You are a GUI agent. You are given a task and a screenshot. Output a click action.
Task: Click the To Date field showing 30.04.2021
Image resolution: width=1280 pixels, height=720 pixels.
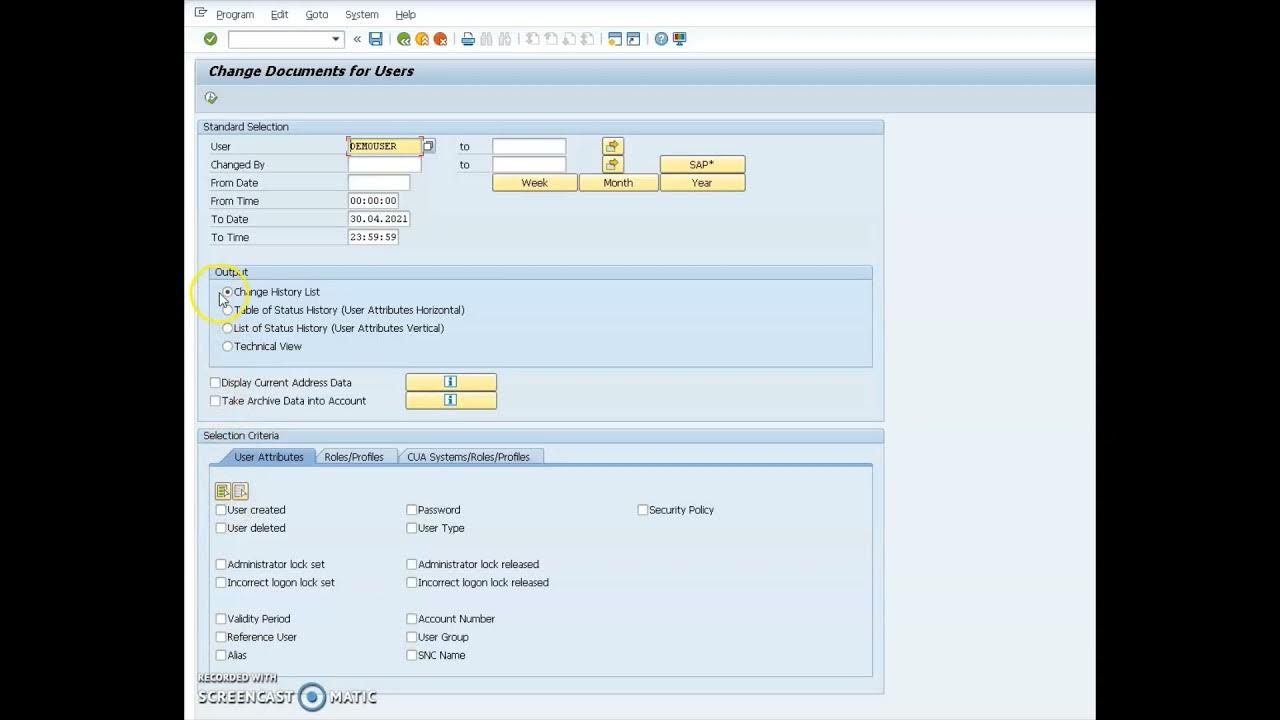pos(379,219)
